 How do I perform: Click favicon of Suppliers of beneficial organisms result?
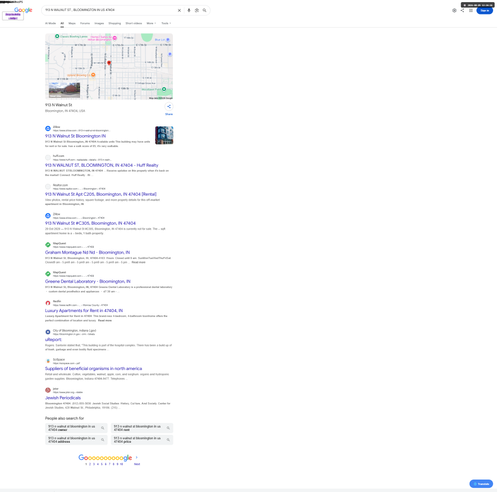tap(48, 361)
